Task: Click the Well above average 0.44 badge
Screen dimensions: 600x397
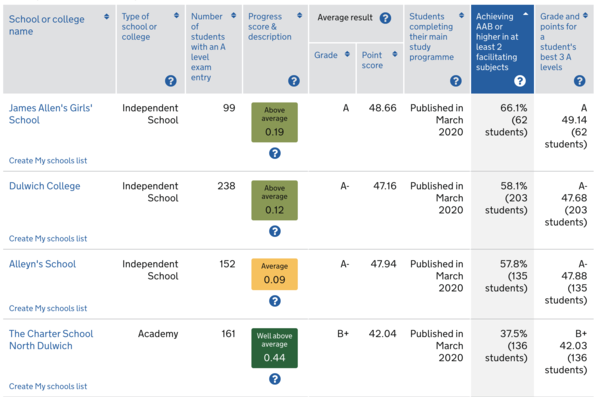Action: [x=274, y=348]
